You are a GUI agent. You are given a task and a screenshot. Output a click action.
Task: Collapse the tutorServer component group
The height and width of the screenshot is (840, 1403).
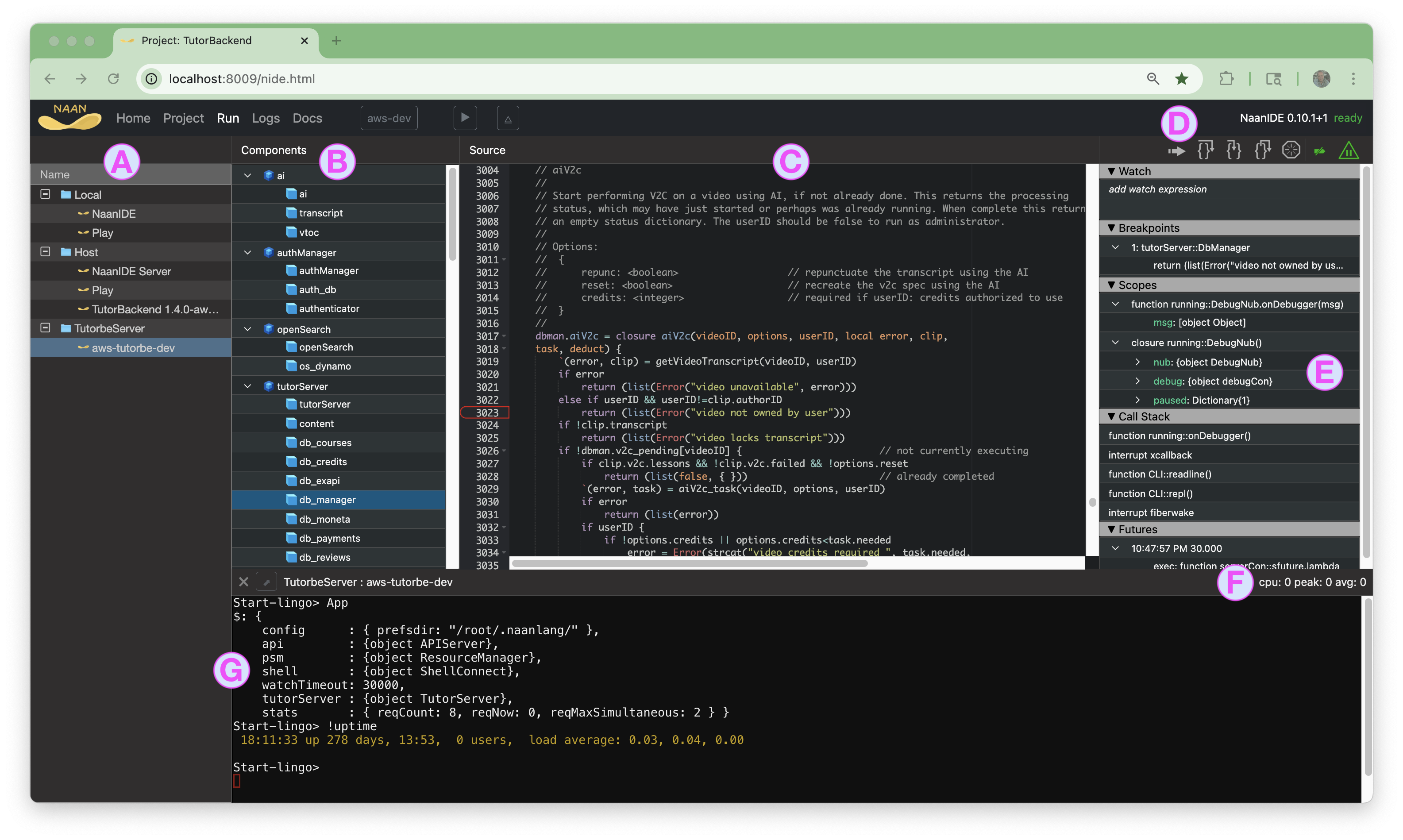(x=247, y=386)
